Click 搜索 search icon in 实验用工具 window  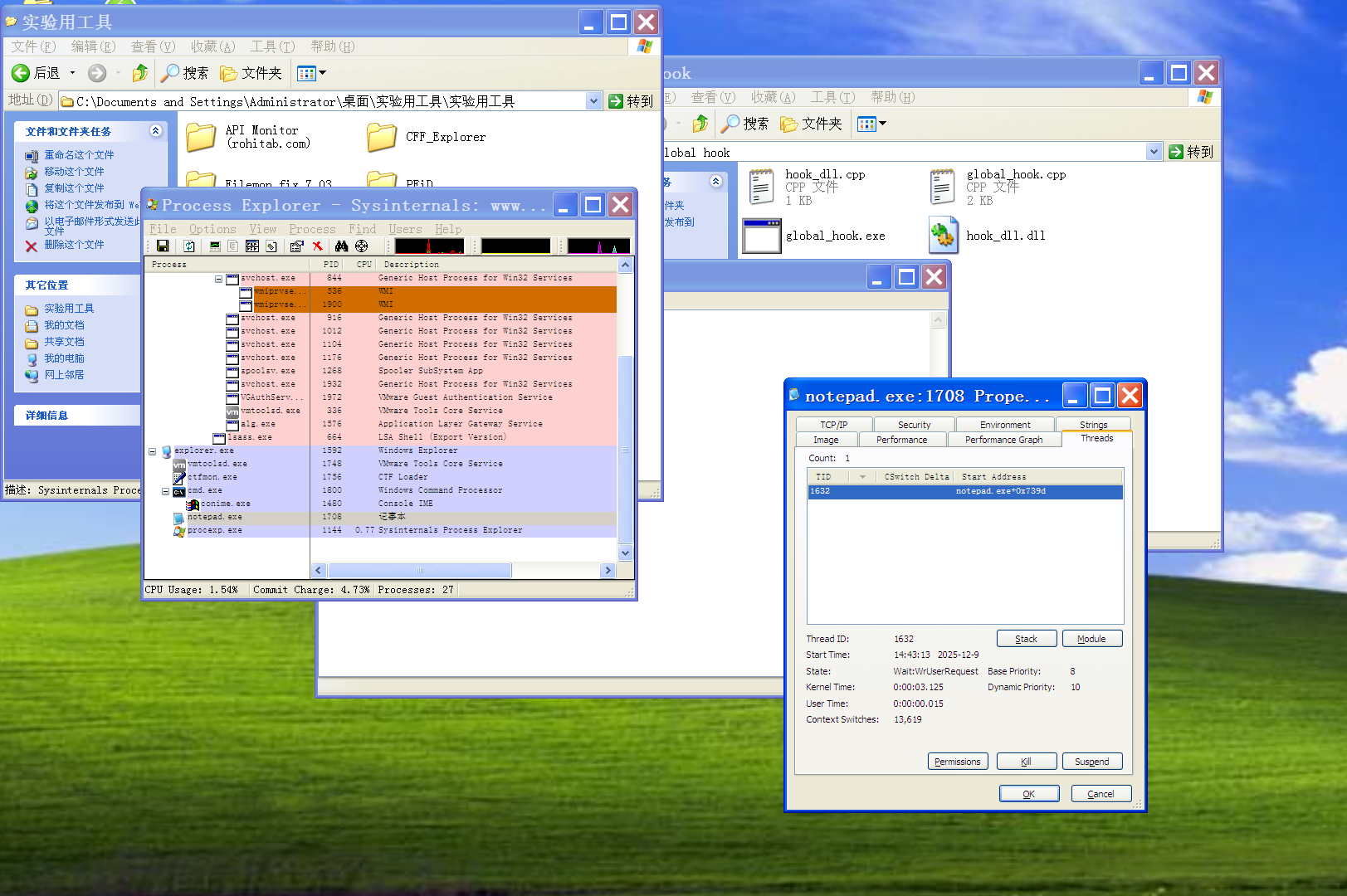click(170, 73)
